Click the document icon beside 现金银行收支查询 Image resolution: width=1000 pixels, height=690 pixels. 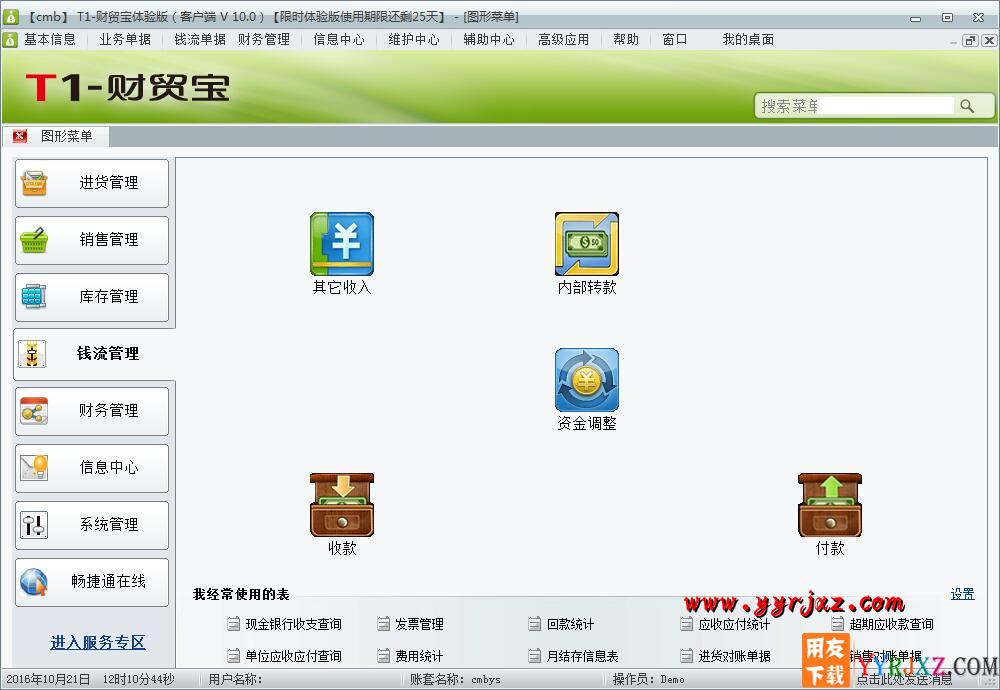point(233,624)
